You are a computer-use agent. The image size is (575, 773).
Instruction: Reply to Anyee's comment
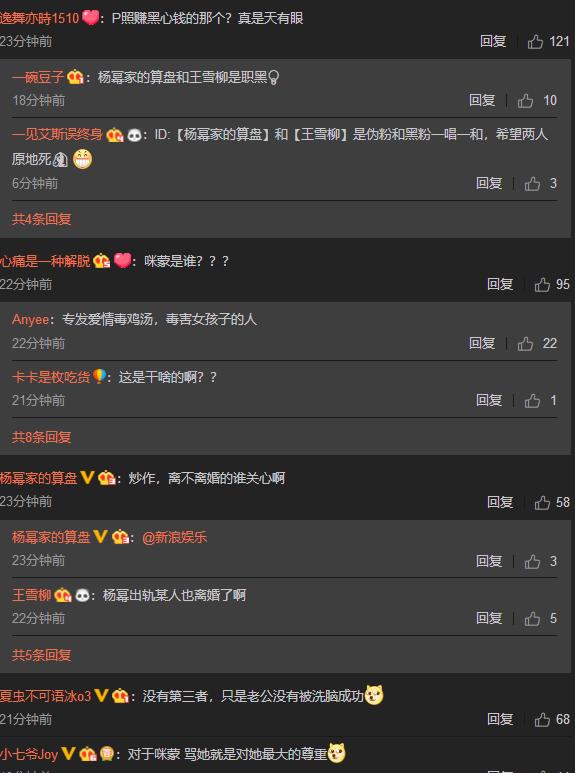click(482, 343)
